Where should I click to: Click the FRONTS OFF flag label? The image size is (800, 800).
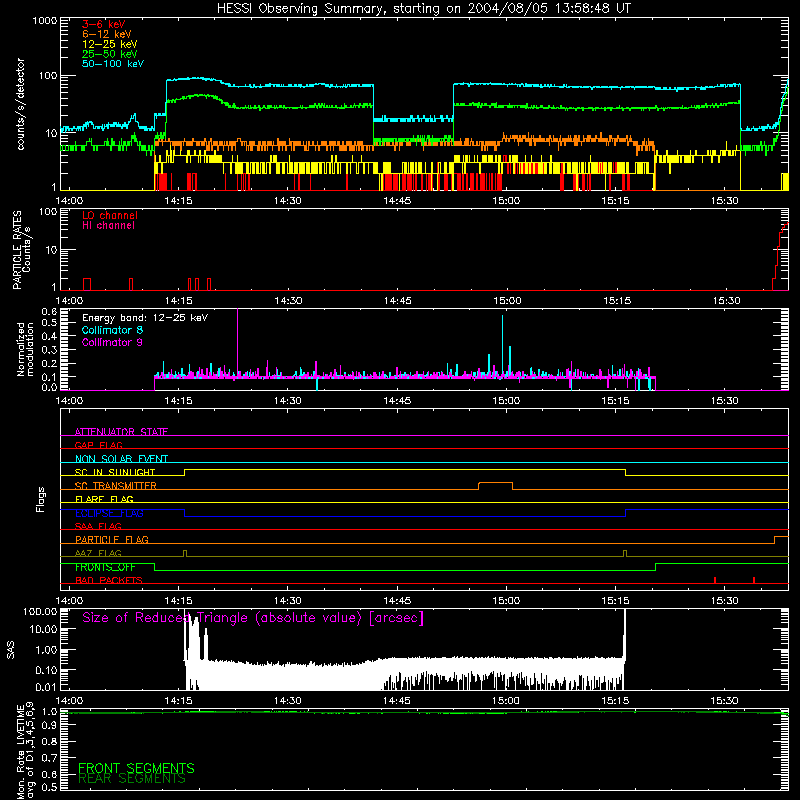point(105,567)
